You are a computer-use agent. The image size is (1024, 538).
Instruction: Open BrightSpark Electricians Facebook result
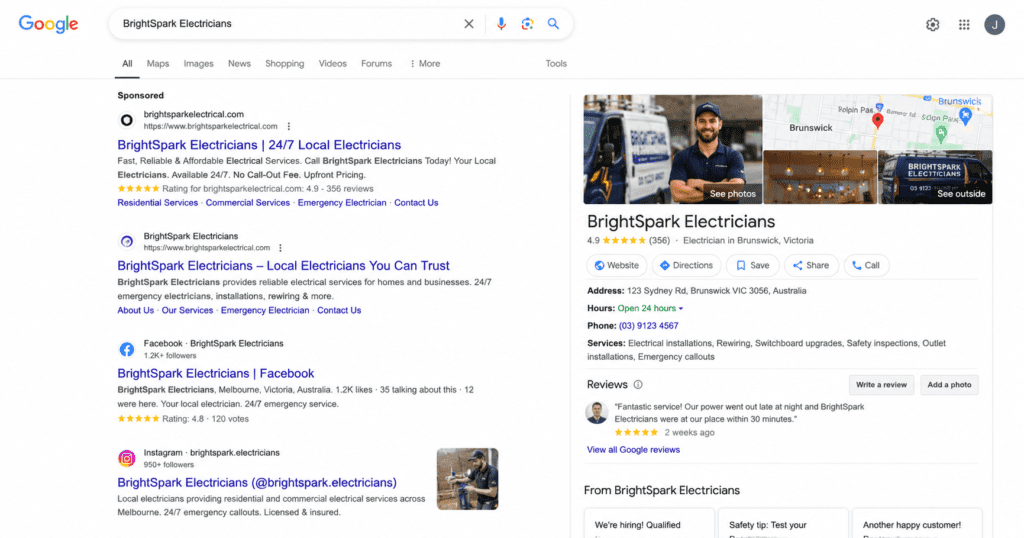pyautogui.click(x=216, y=373)
